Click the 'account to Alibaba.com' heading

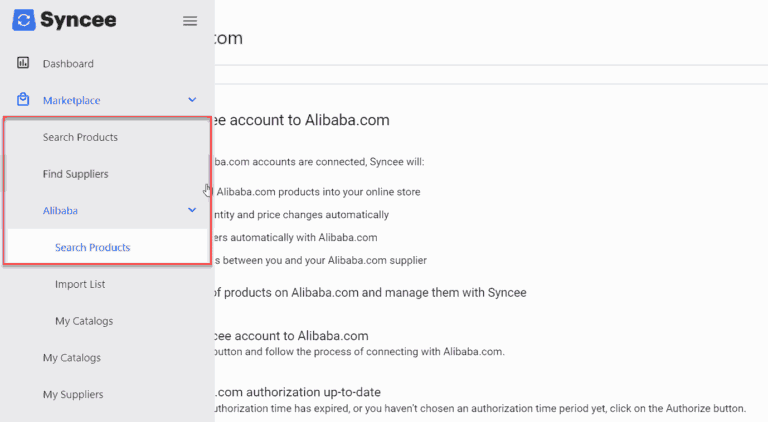pos(300,120)
